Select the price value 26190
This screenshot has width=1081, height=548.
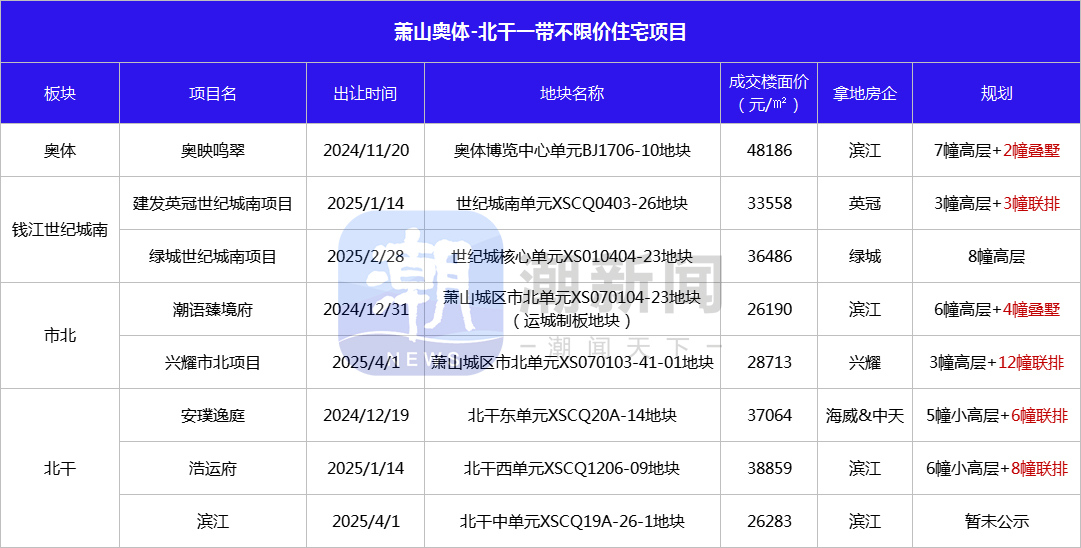coord(769,309)
